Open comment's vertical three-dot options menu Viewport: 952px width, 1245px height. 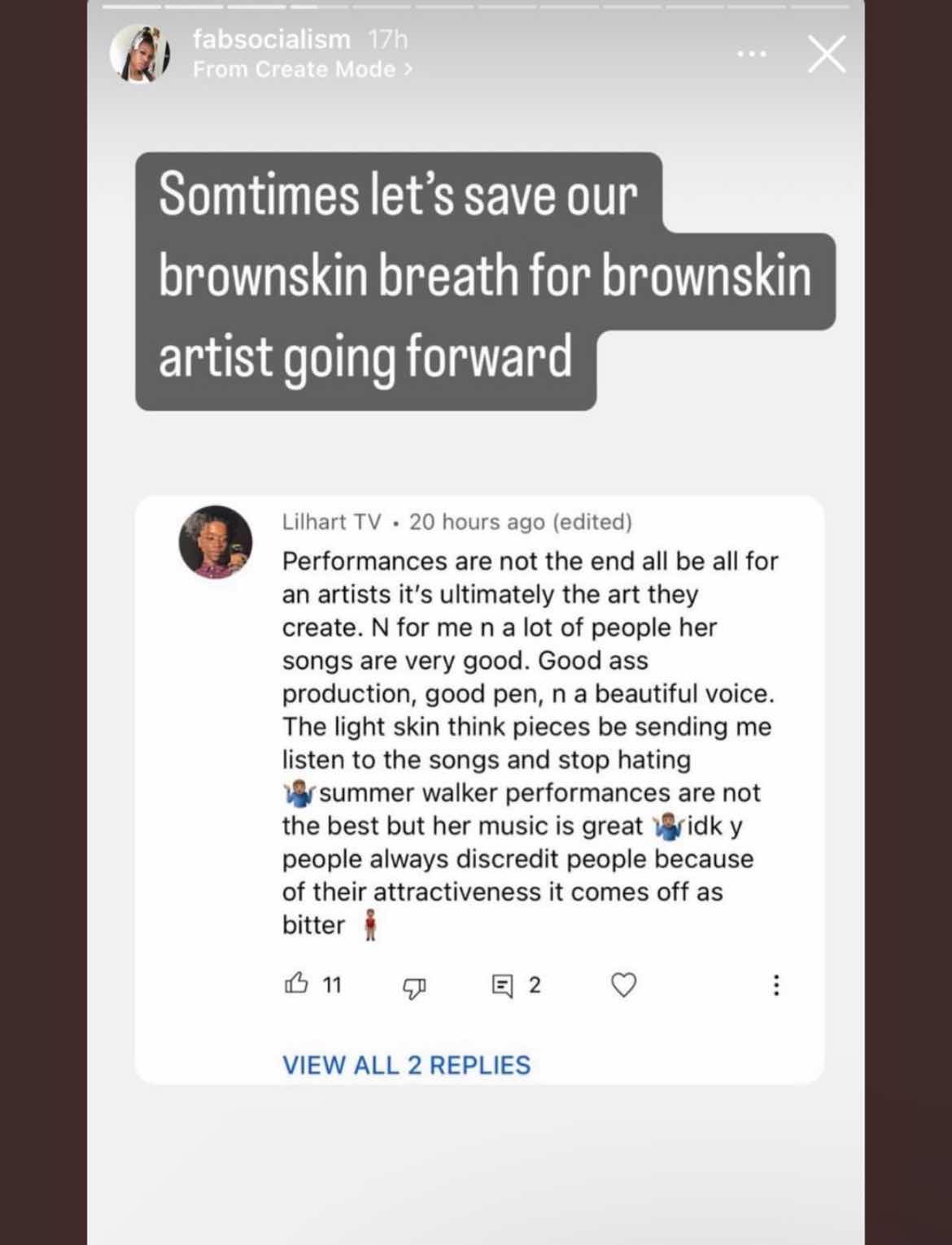pyautogui.click(x=776, y=985)
